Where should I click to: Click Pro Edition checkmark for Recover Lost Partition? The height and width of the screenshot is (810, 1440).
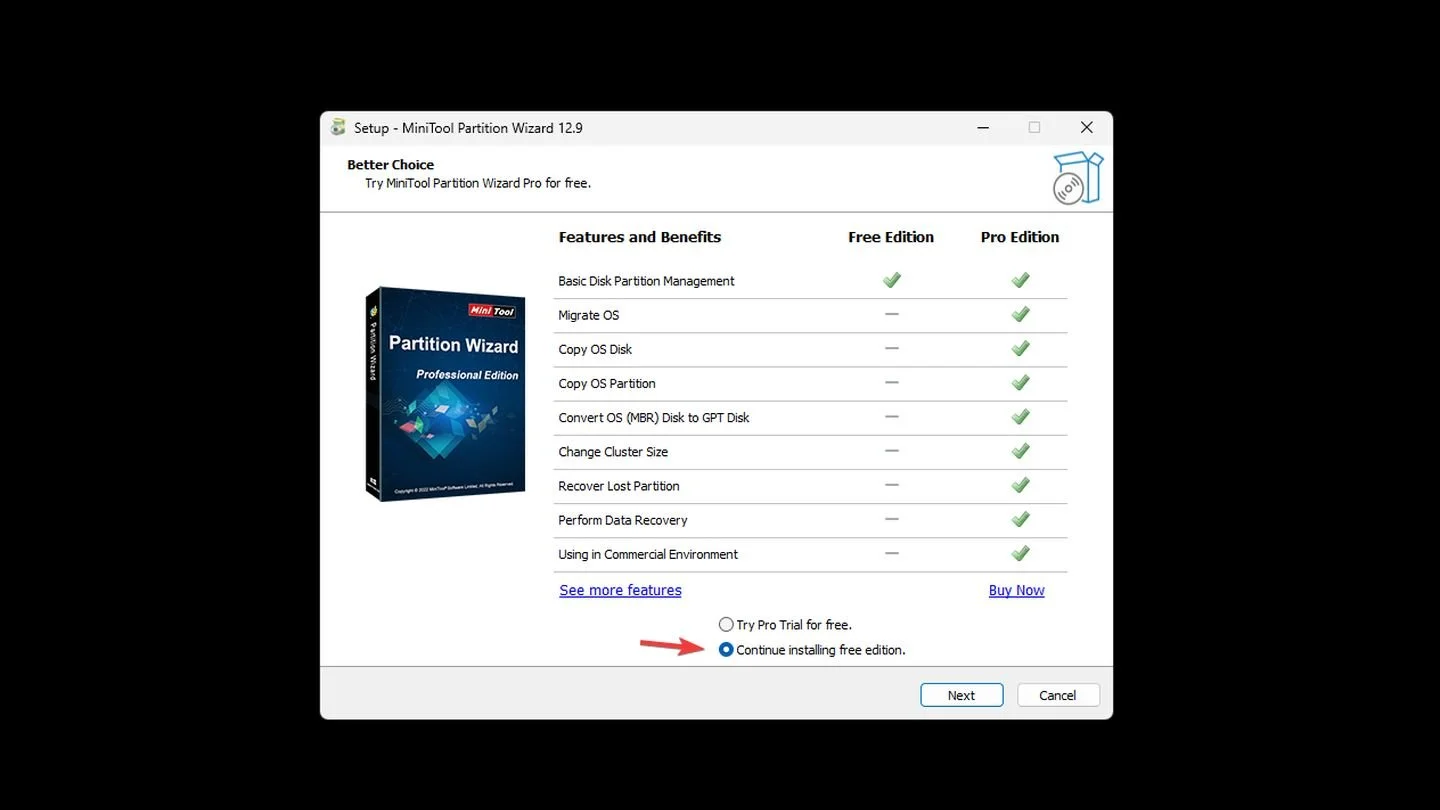tap(1020, 485)
